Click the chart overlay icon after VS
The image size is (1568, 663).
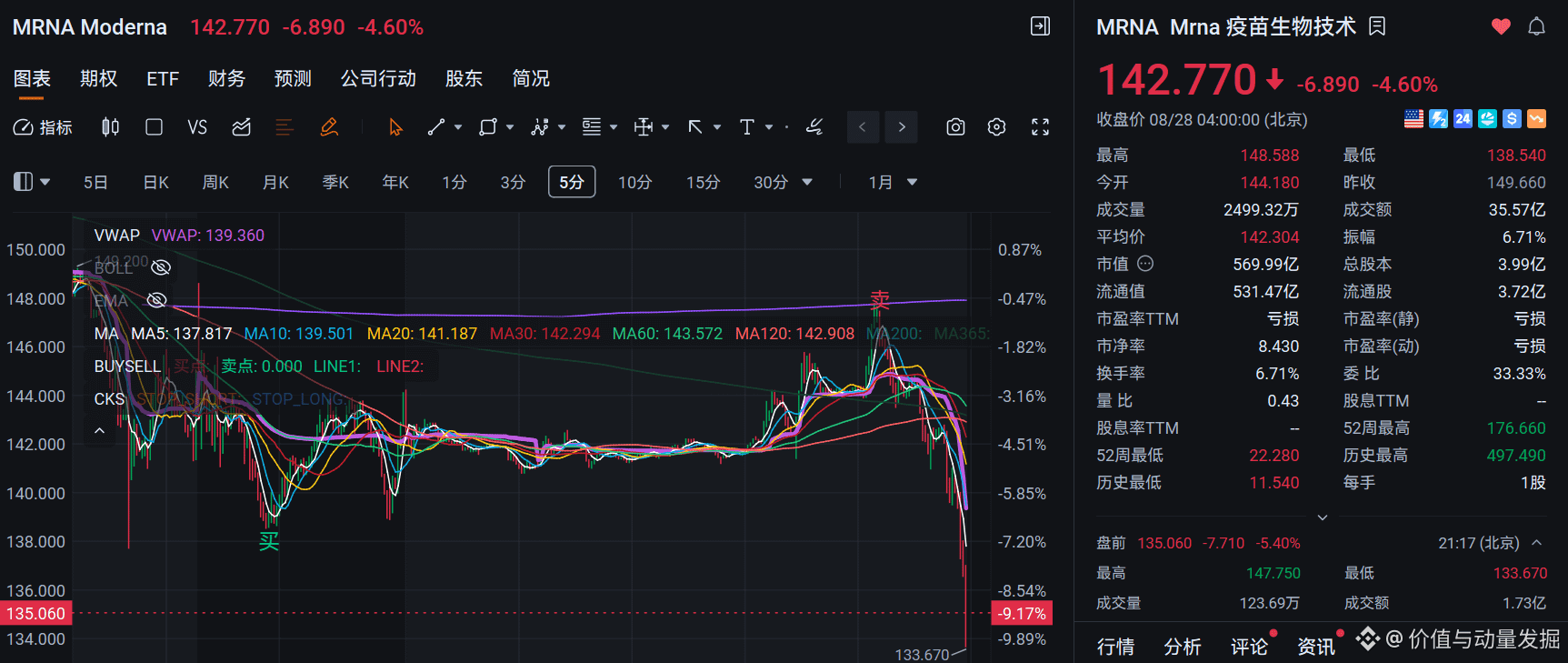(x=241, y=127)
